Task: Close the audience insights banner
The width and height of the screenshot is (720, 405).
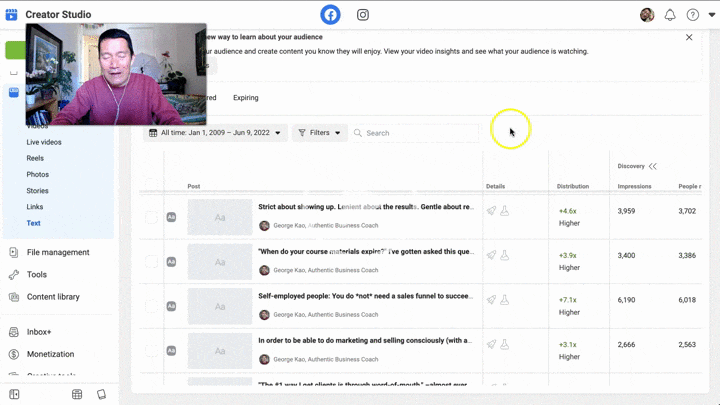Action: click(689, 37)
